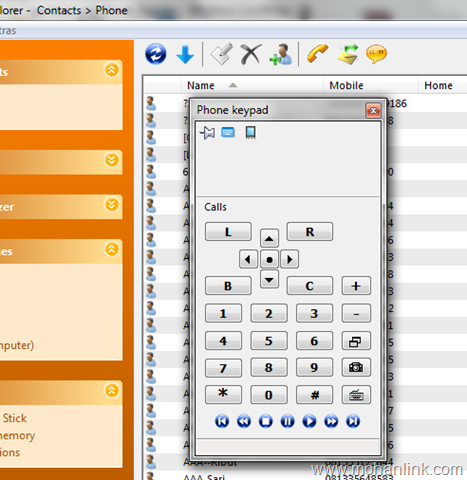Expand the sidebar panel ending in 'zer'

pos(112,205)
